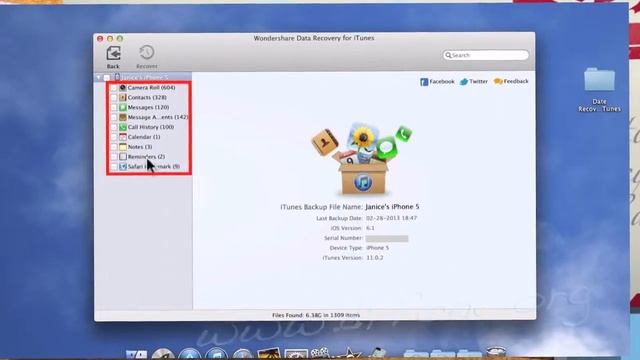Open the Twitter link

[474, 82]
